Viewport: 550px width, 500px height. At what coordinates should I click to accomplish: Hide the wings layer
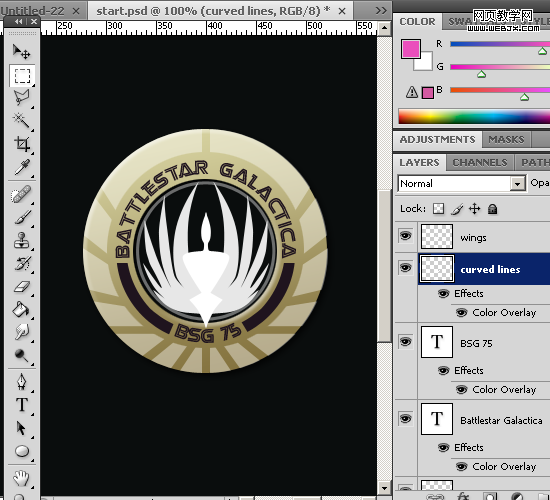[x=405, y=236]
